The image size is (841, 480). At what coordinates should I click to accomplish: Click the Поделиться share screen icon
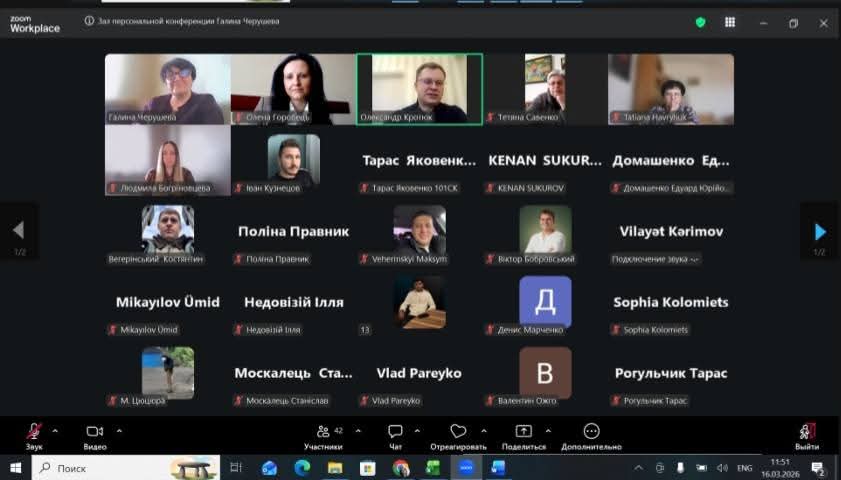(x=523, y=431)
